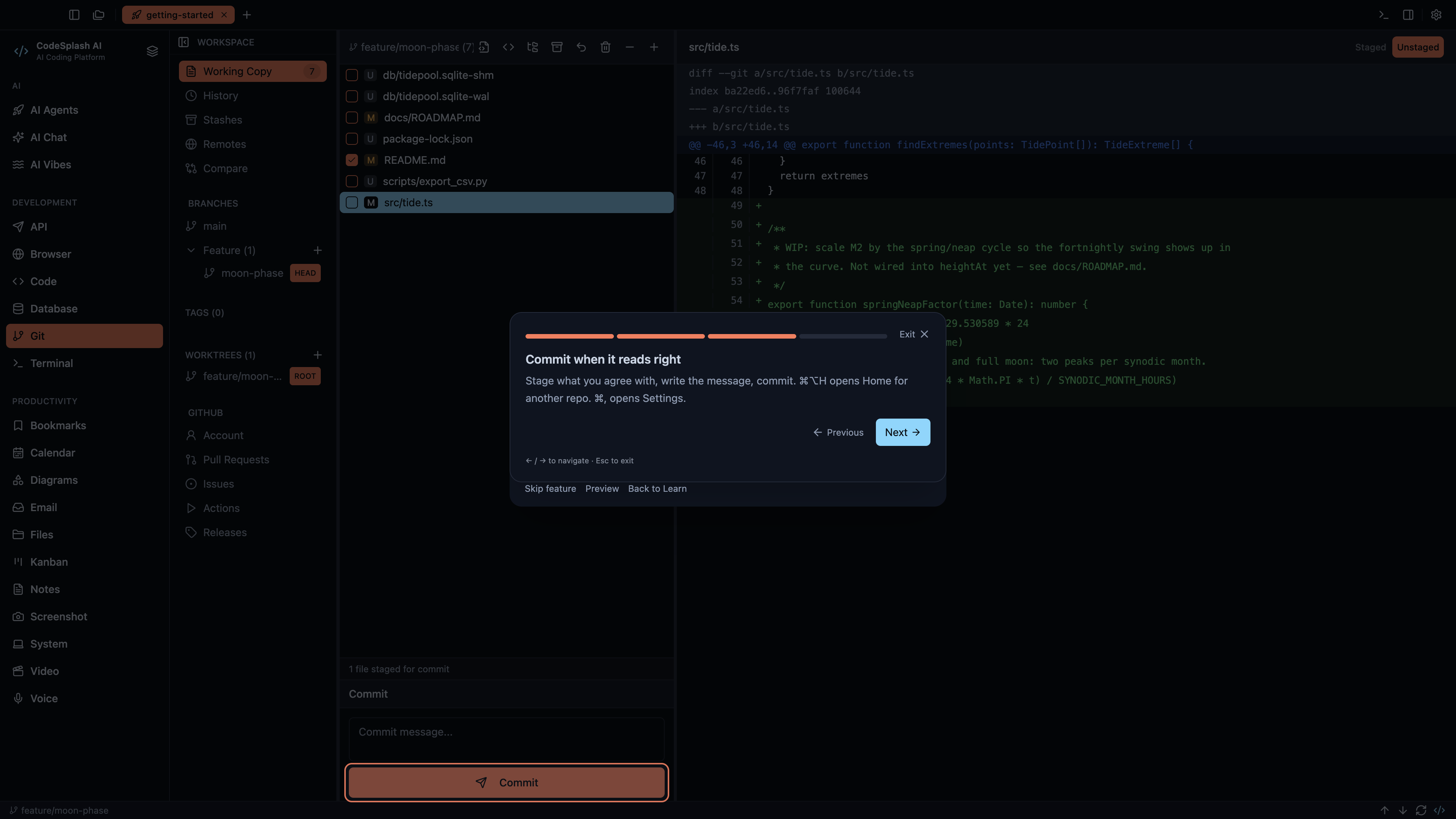Click the pull down-arrow in status bar
The height and width of the screenshot is (819, 1456).
(x=1403, y=811)
